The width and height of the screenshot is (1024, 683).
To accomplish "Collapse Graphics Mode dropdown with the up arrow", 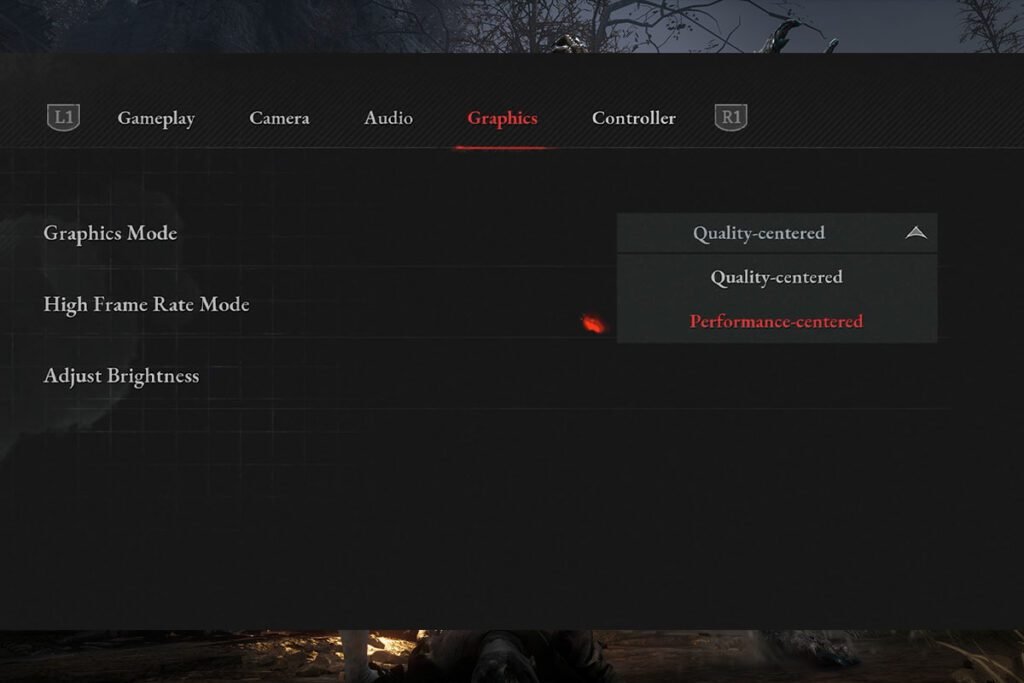I will (x=916, y=232).
